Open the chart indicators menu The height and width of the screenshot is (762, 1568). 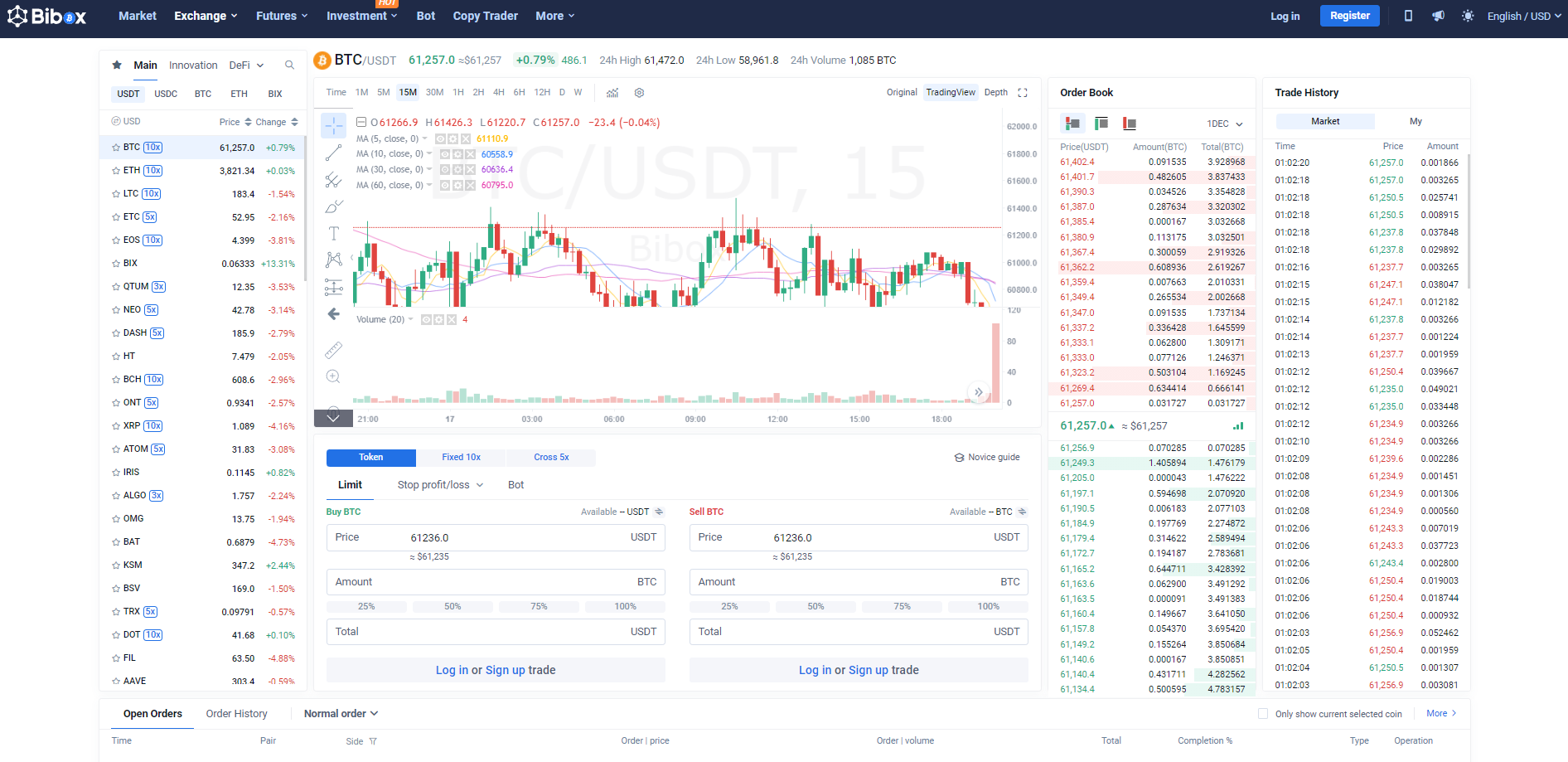pyautogui.click(x=612, y=93)
